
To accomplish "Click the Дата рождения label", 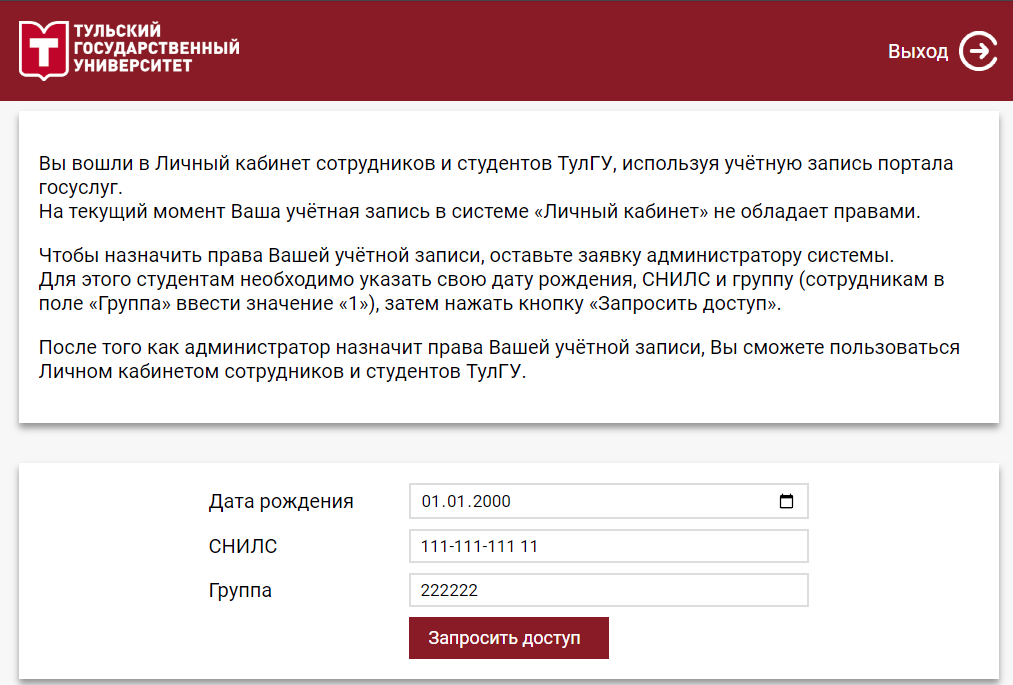I will pyautogui.click(x=281, y=501).
